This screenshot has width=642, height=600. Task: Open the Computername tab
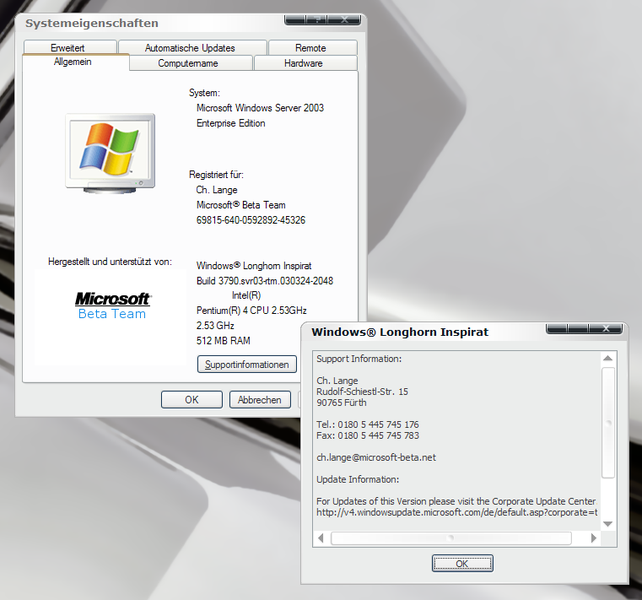point(188,64)
